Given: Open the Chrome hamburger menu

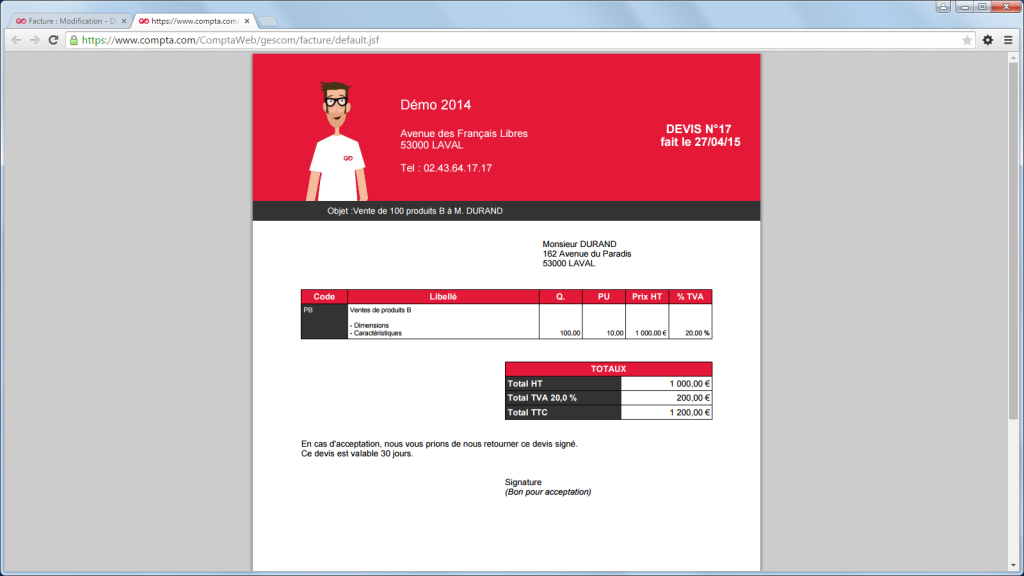Looking at the screenshot, I should [1008, 40].
